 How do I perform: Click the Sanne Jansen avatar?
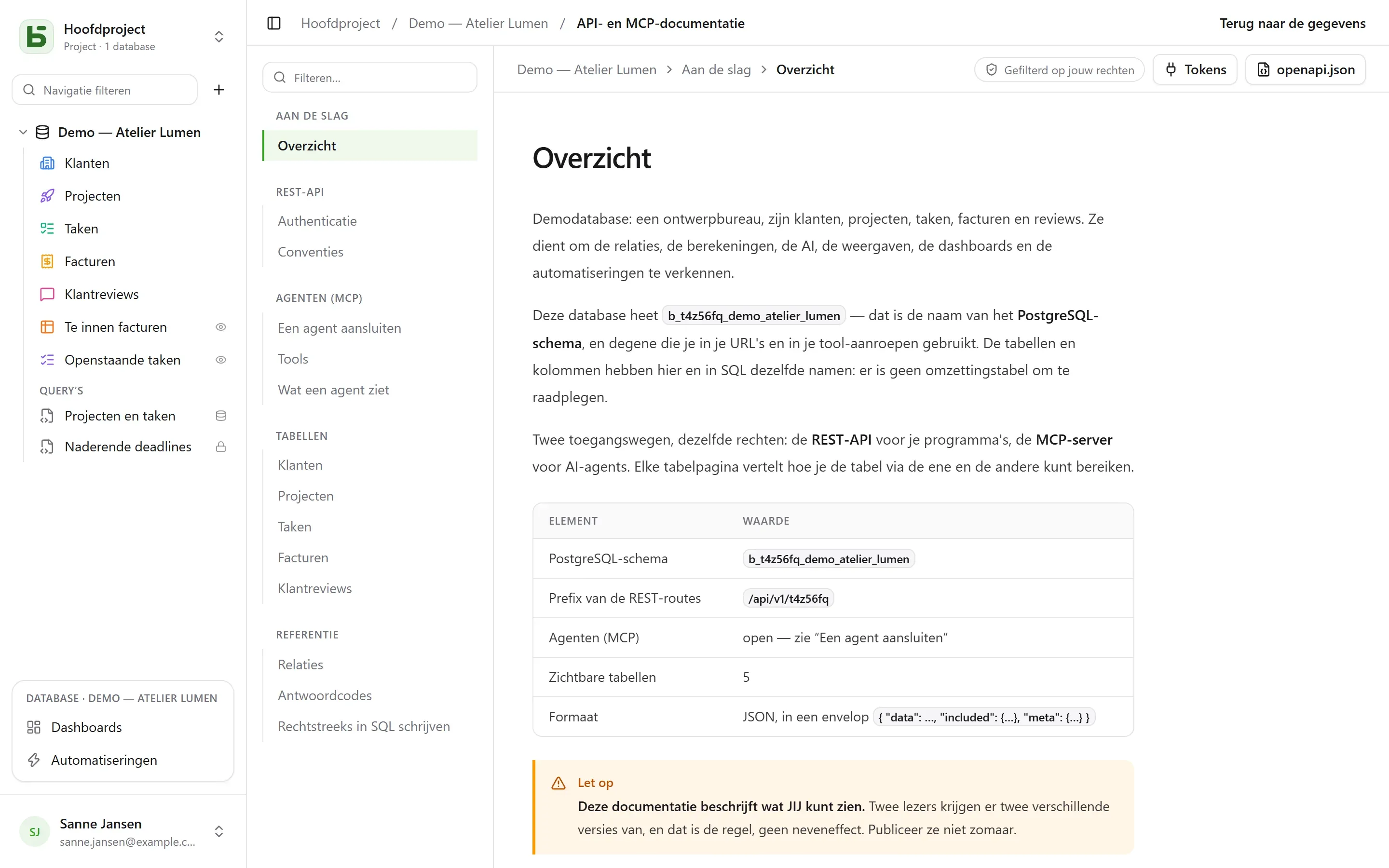[x=34, y=832]
